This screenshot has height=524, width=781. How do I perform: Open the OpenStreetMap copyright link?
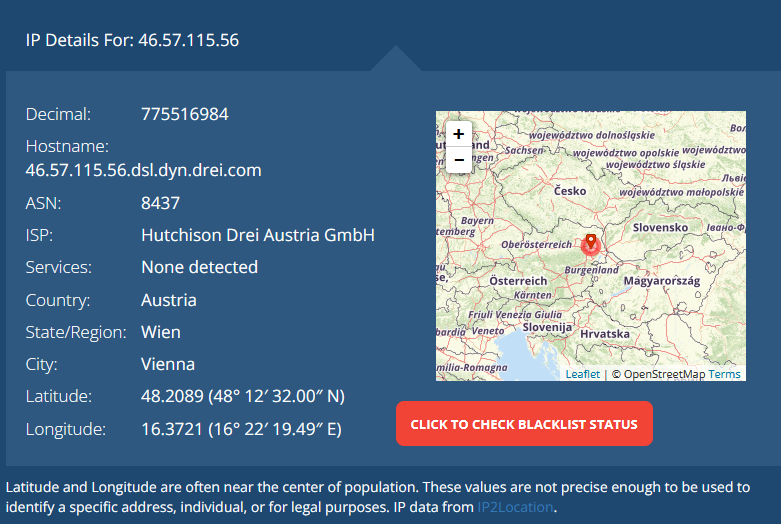(x=664, y=374)
